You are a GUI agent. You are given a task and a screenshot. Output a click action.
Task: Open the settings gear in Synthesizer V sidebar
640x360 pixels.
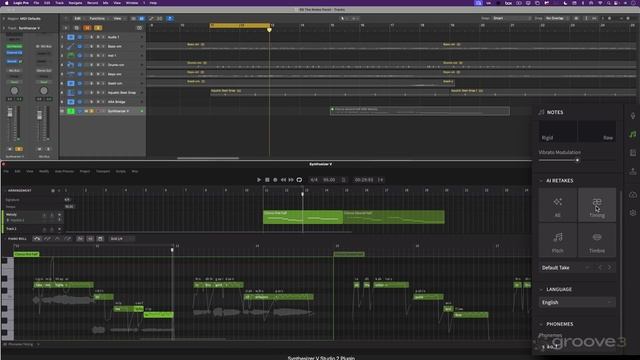tap(633, 213)
